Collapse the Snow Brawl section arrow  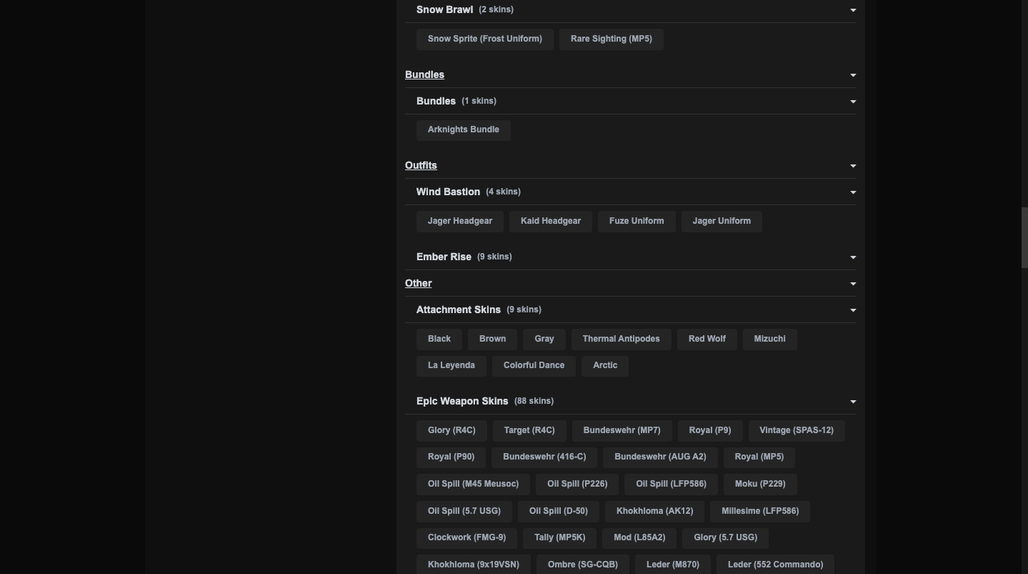(x=853, y=10)
